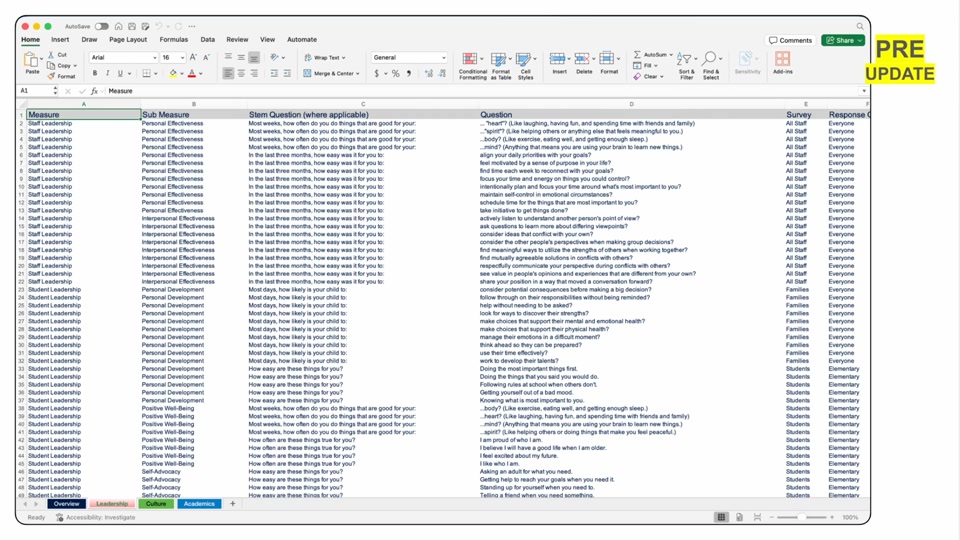Viewport: 960px width, 540px height.
Task: Apply currency dollar format
Action: click(376, 73)
